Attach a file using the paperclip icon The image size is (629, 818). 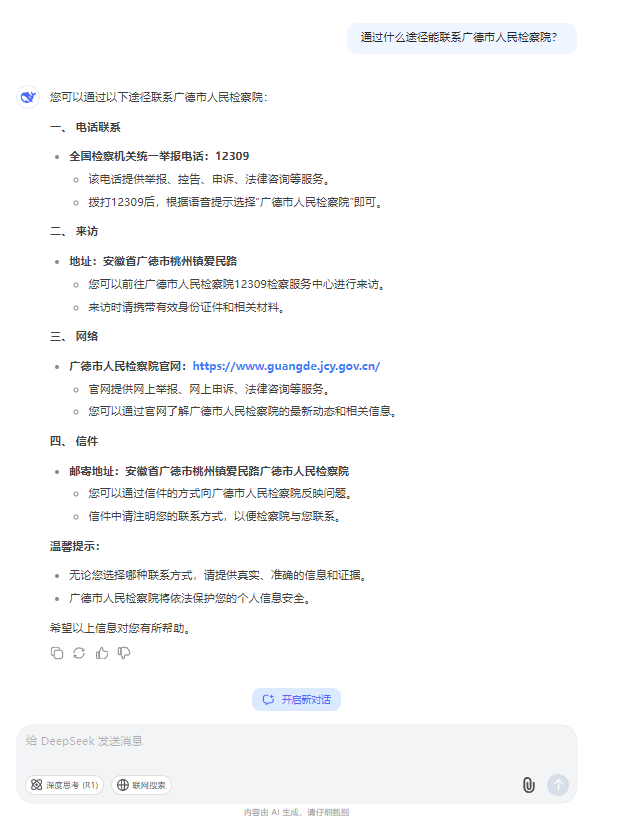coord(528,785)
